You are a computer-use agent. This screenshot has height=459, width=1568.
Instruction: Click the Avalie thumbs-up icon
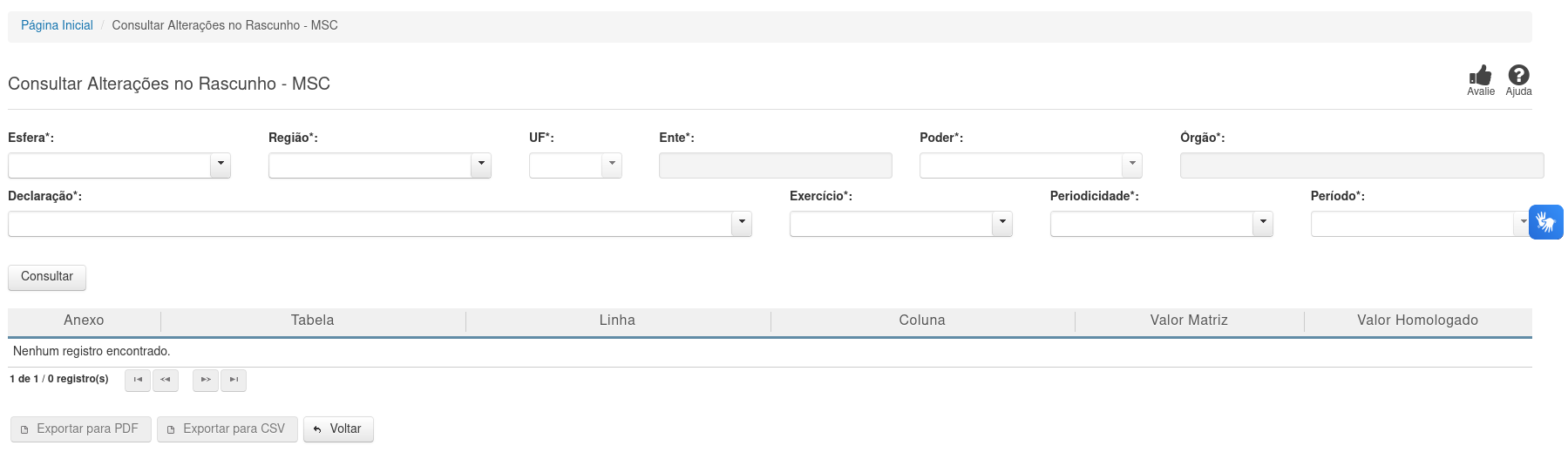[1480, 77]
